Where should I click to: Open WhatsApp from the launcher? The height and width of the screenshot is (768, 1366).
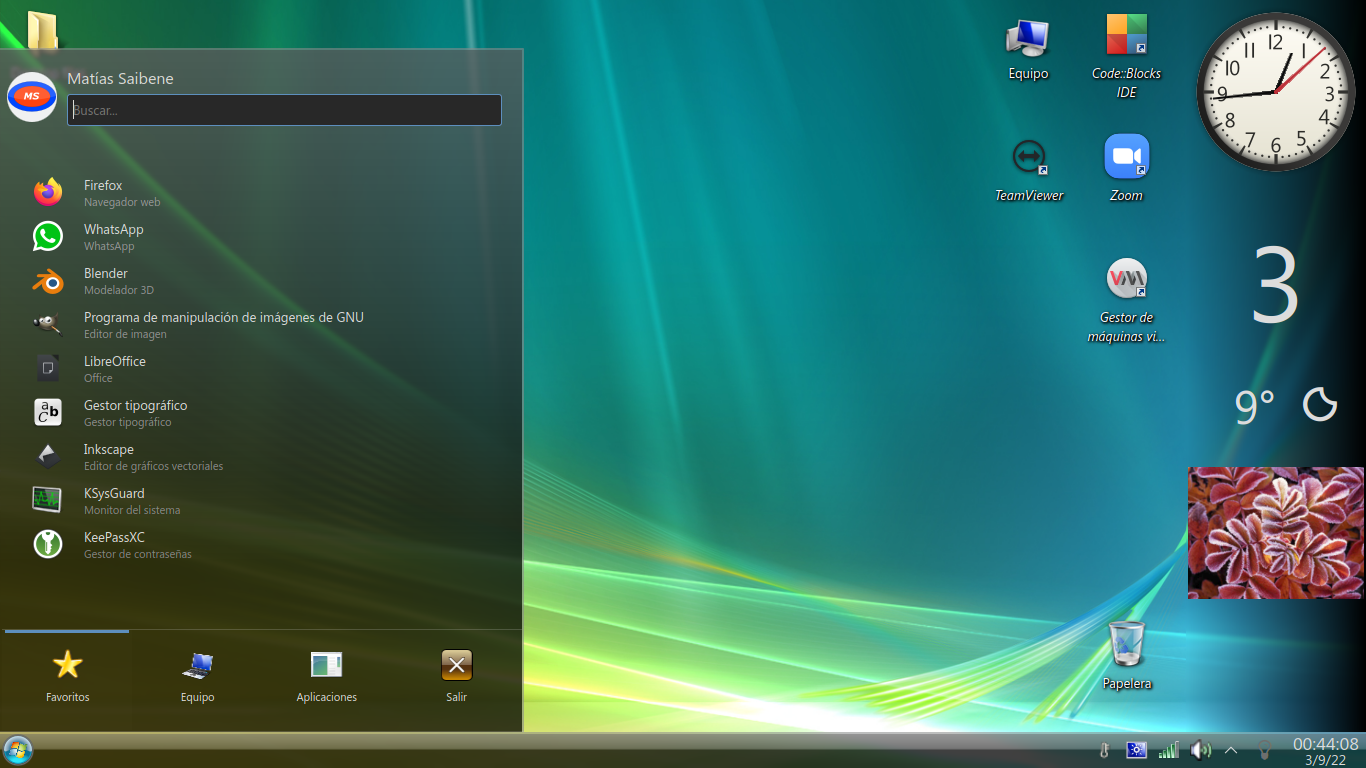262,236
